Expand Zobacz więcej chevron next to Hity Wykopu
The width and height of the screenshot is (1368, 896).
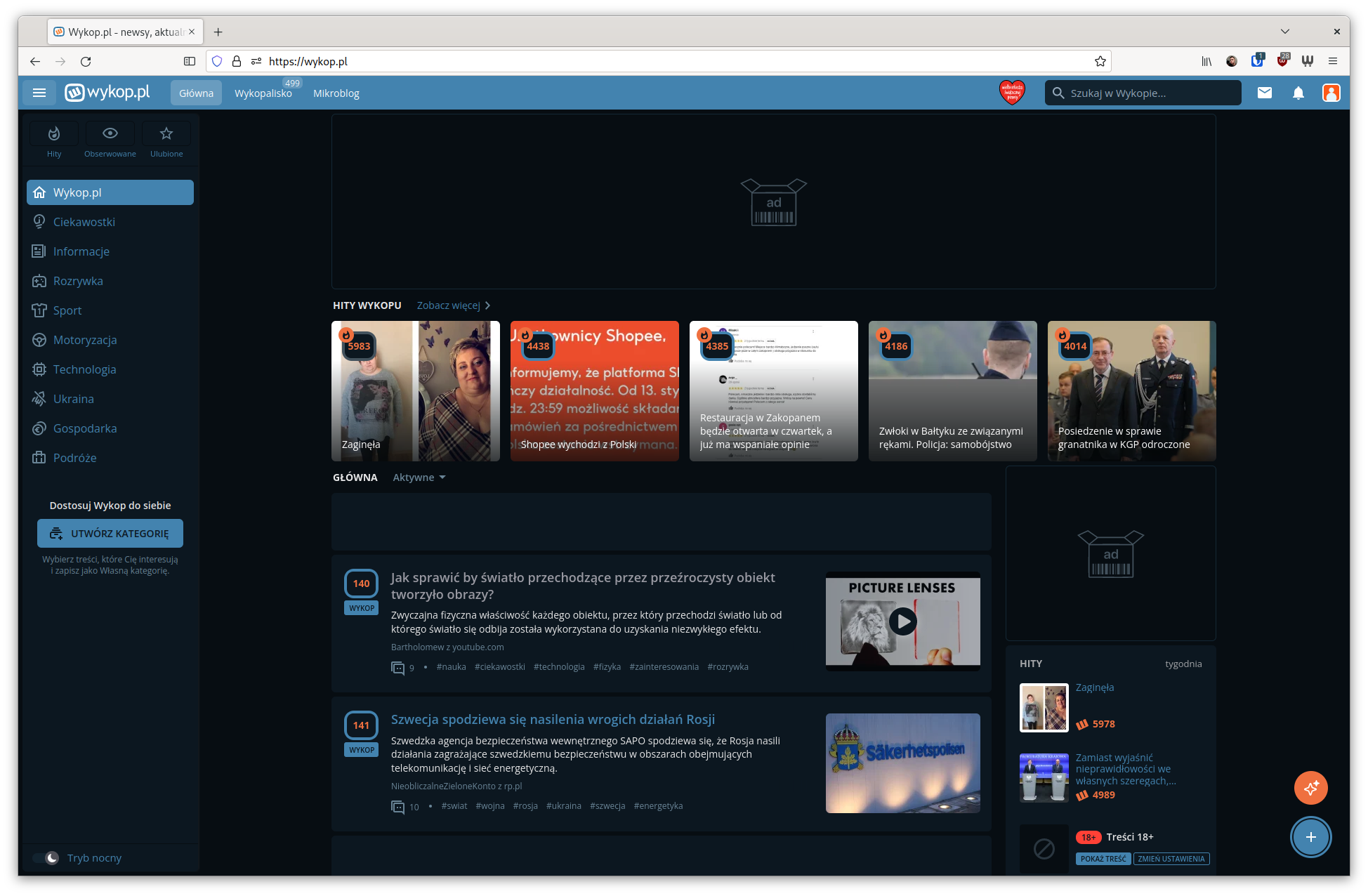(487, 305)
